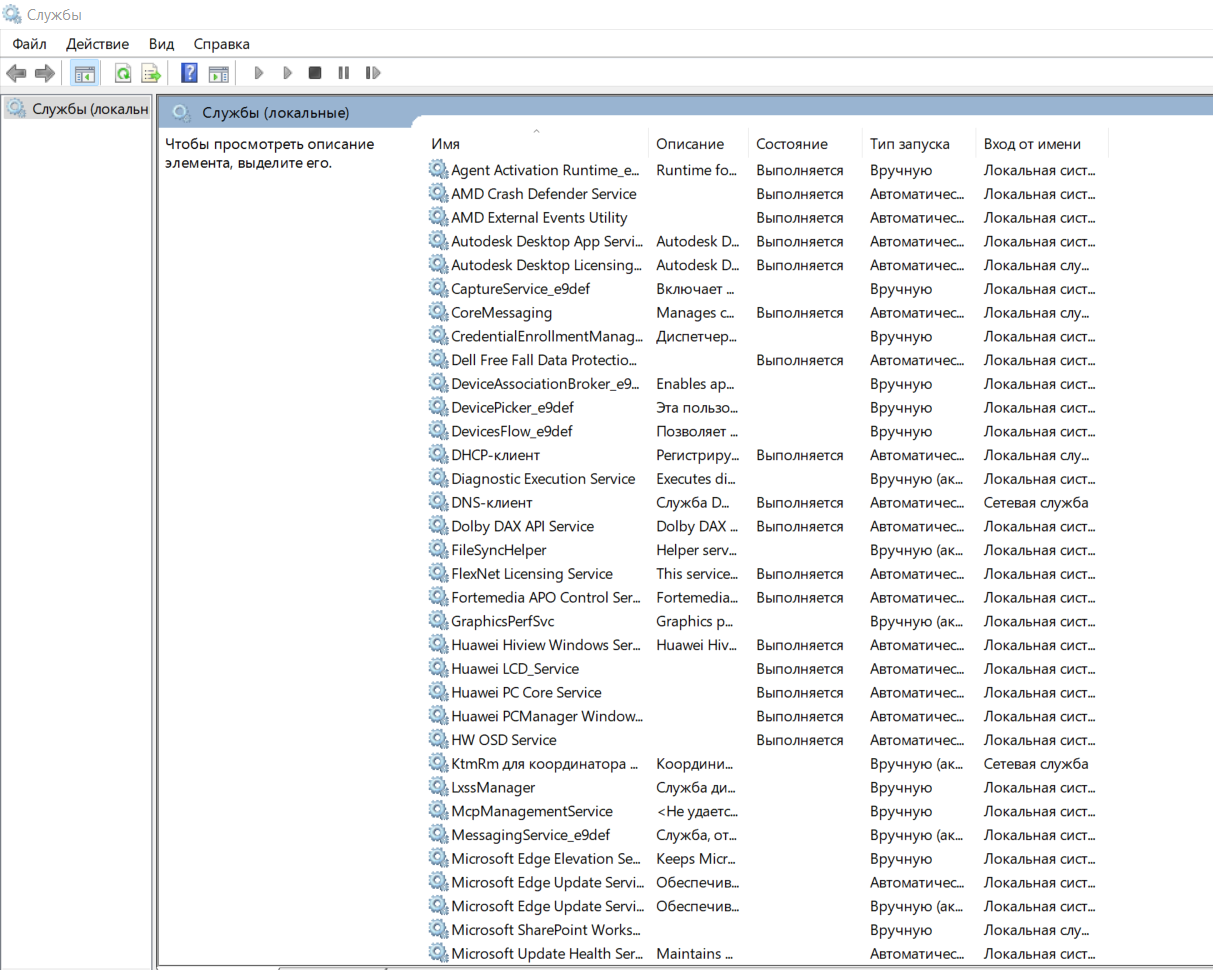Screen dimensions: 1213x970
Task: Click gear icon of Microsoft Update Health Ser...
Action: pyautogui.click(x=438, y=954)
